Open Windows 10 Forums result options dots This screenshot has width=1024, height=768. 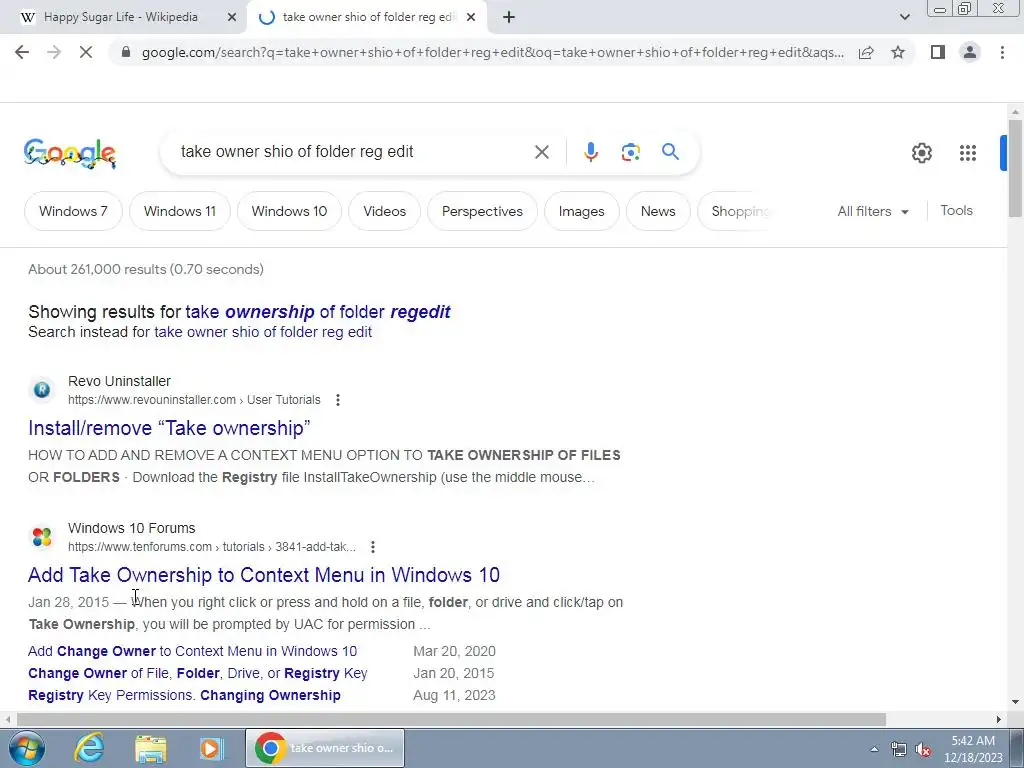pos(373,547)
